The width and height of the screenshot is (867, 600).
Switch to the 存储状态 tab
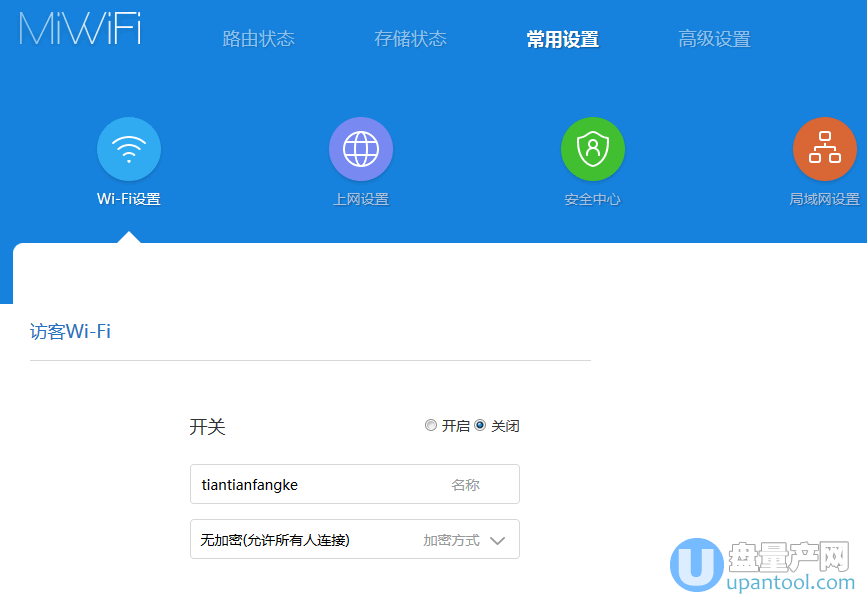coord(410,38)
